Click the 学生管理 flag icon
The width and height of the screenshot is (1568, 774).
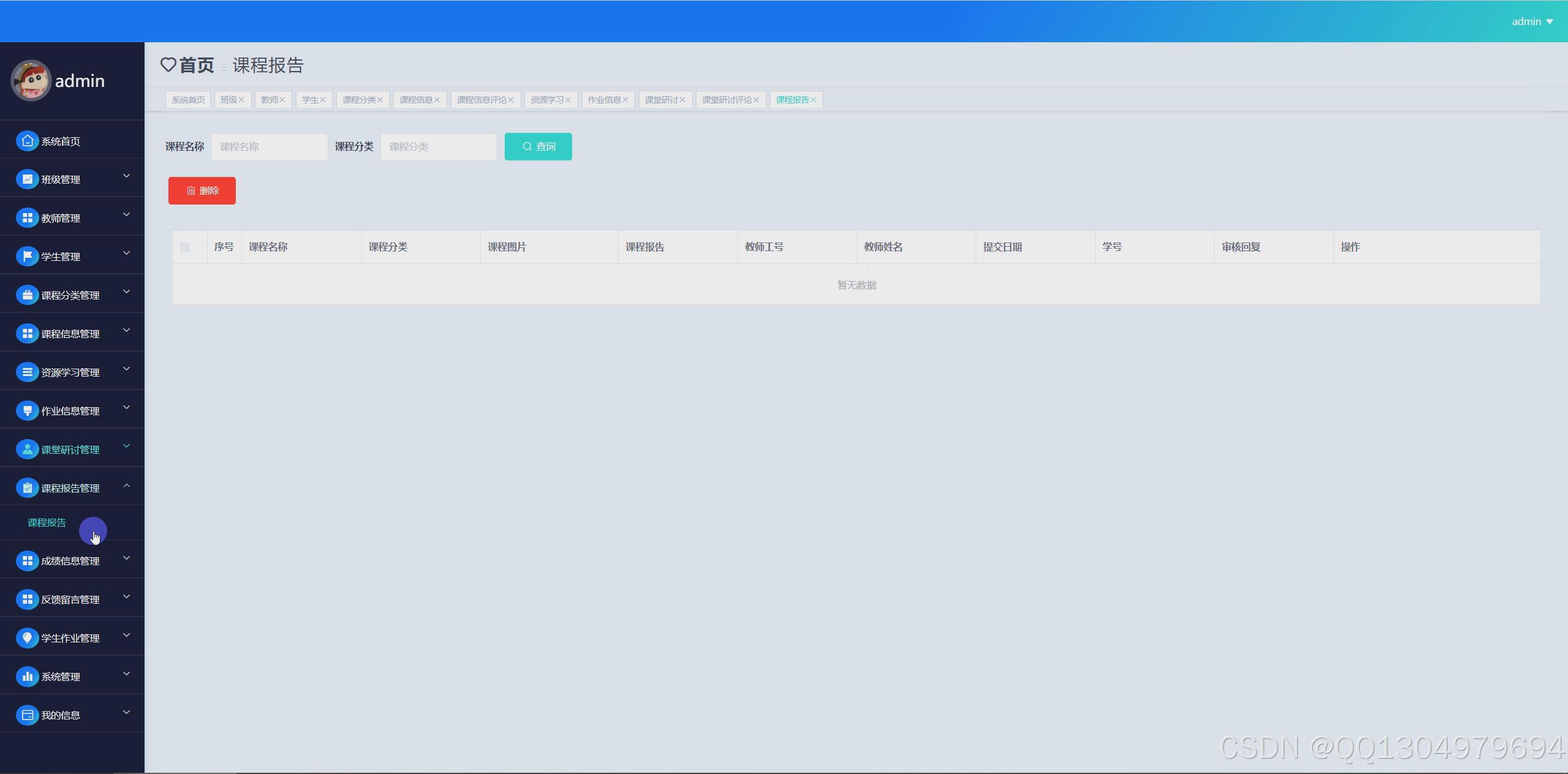[27, 257]
